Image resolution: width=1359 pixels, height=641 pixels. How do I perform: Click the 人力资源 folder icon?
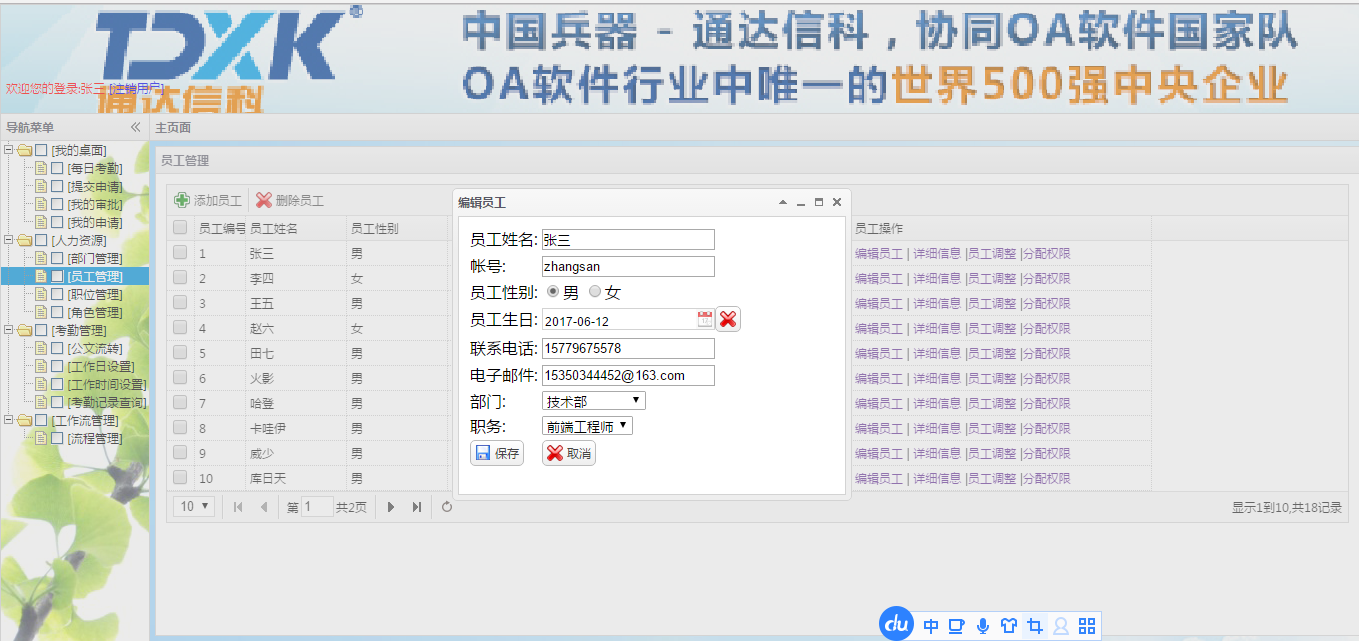(25, 240)
